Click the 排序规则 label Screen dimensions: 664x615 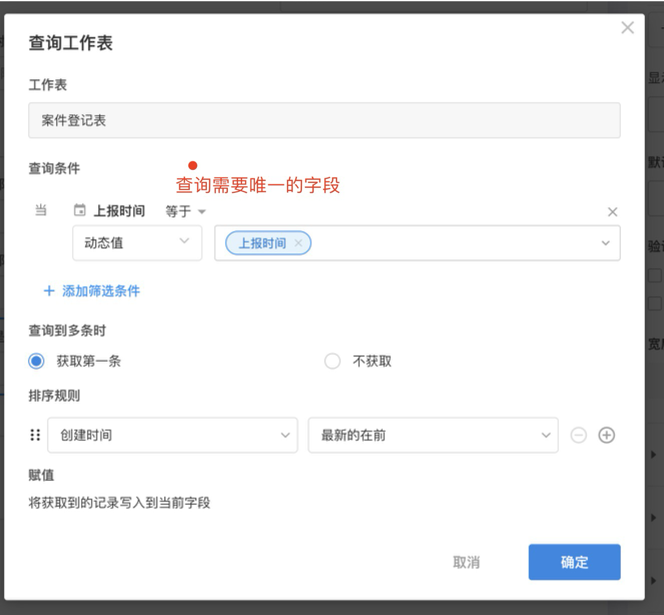coord(54,396)
